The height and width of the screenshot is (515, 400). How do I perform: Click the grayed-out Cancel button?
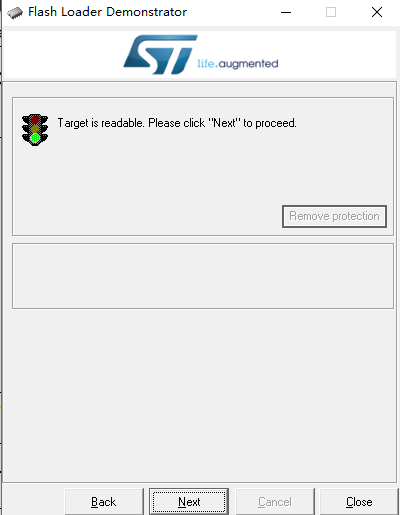275,502
